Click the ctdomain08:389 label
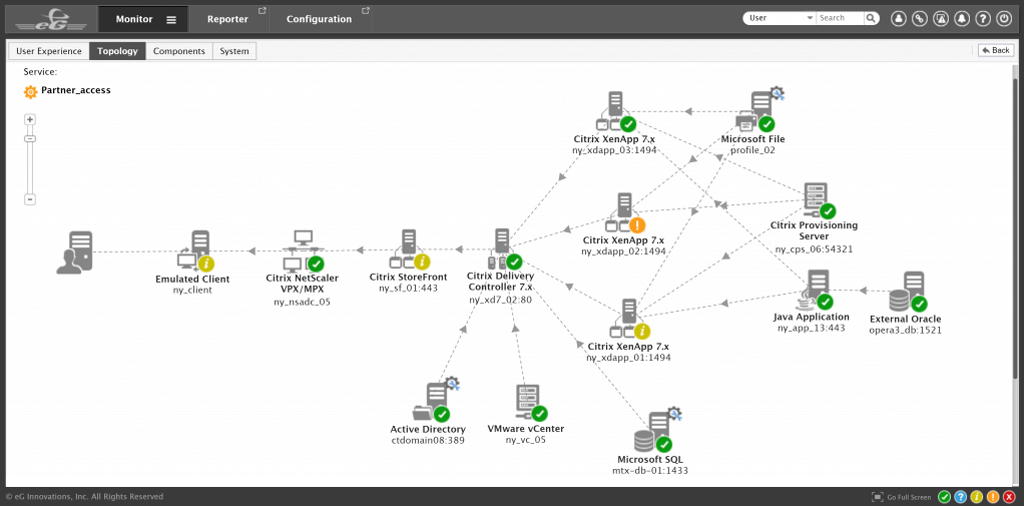Viewport: 1024px width, 506px height. [428, 441]
